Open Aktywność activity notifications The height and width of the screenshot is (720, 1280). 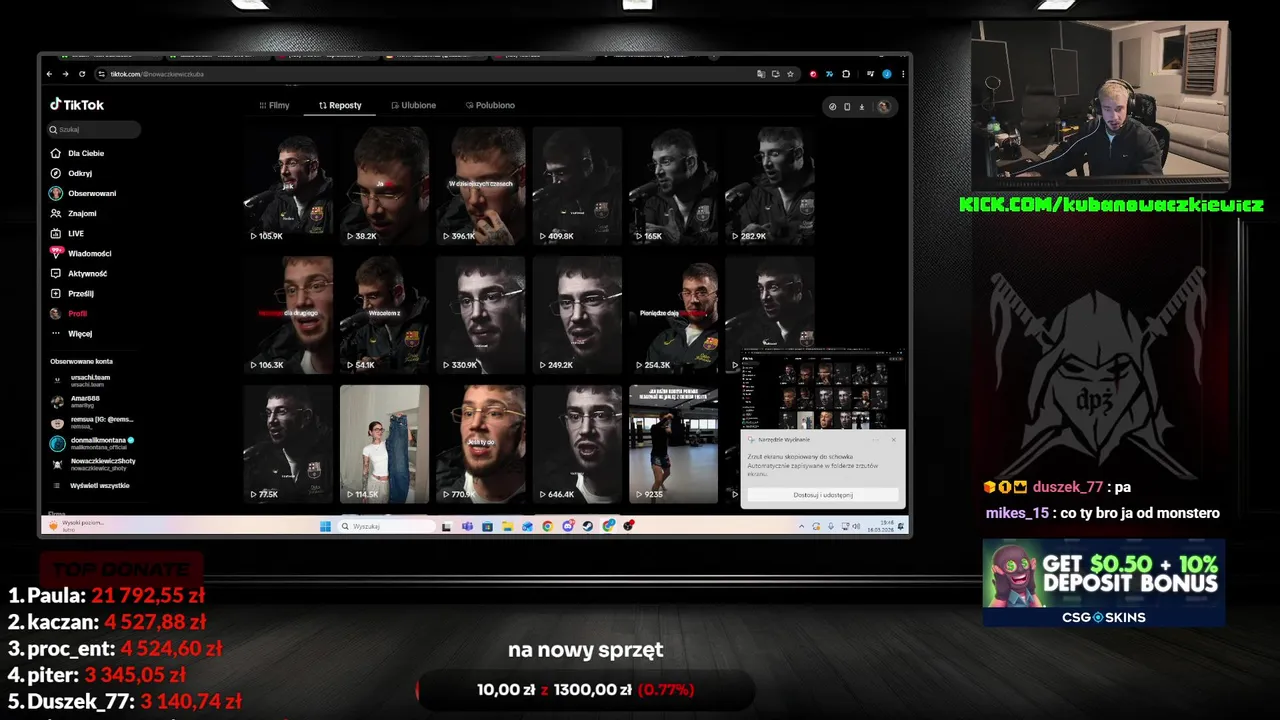[x=79, y=273]
